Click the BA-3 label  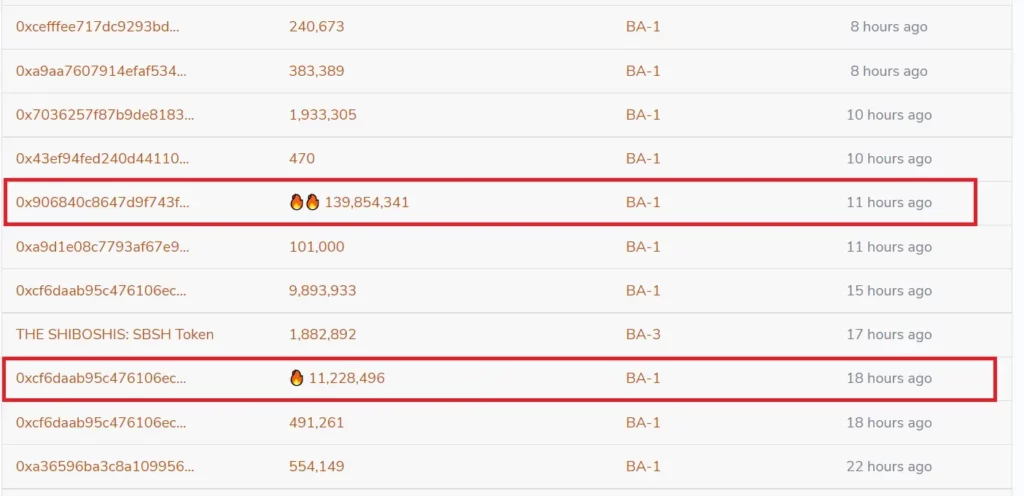(643, 334)
